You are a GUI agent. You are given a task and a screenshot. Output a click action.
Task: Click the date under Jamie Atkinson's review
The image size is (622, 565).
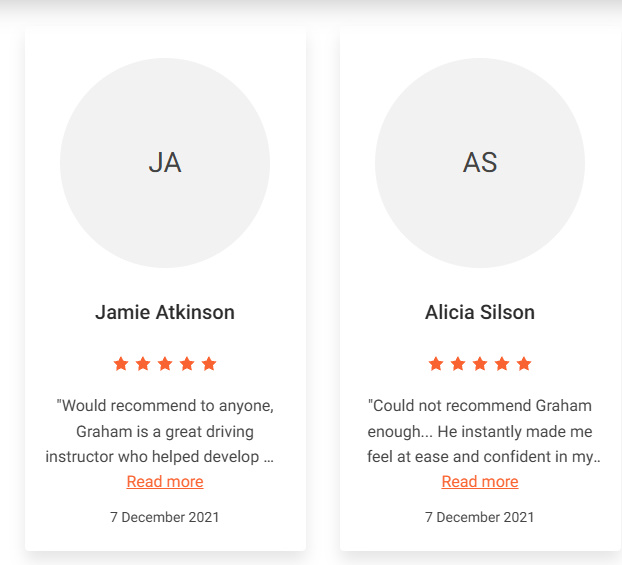coord(165,517)
